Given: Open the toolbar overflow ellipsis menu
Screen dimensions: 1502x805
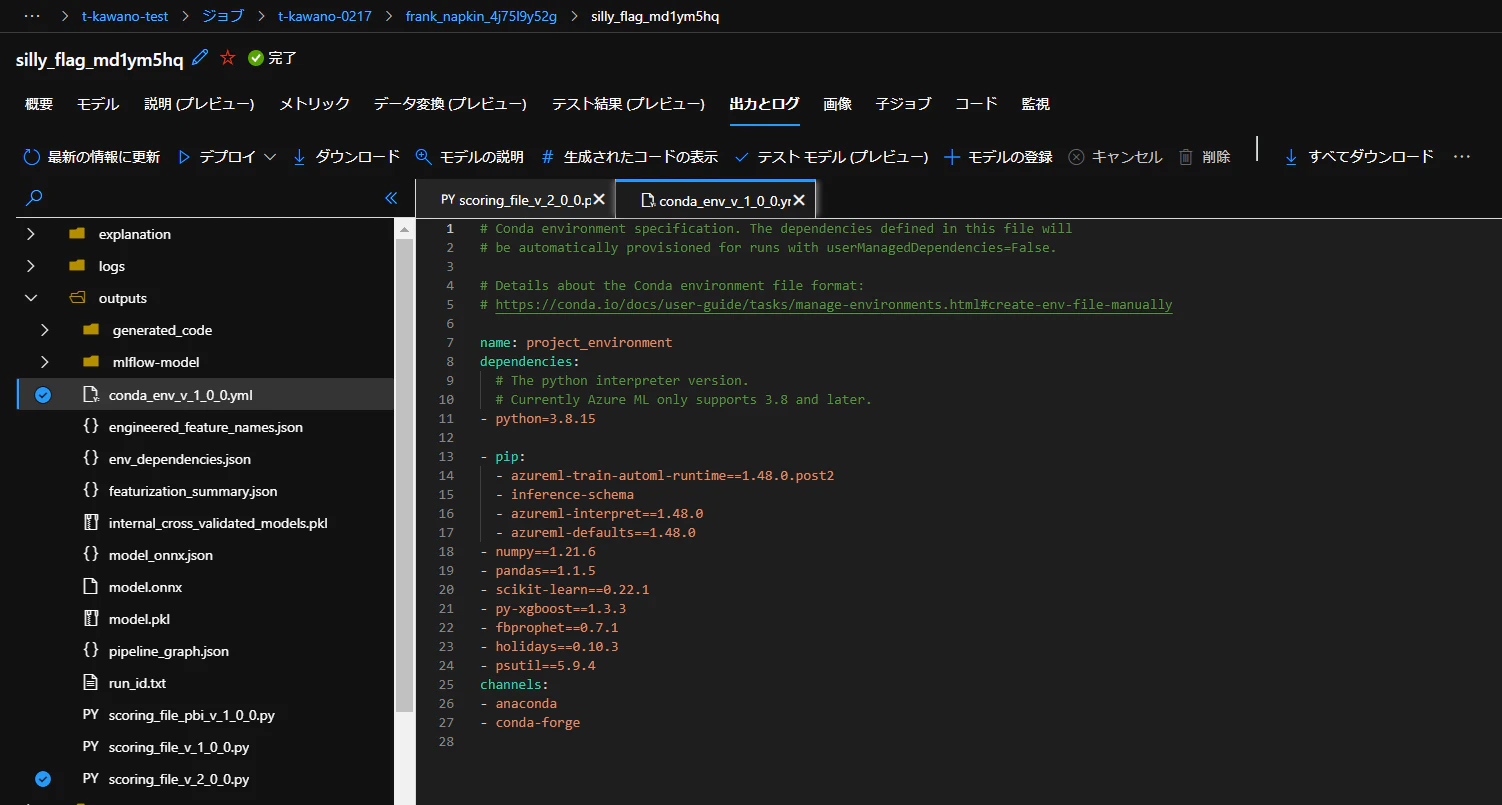Looking at the screenshot, I should [x=1462, y=157].
